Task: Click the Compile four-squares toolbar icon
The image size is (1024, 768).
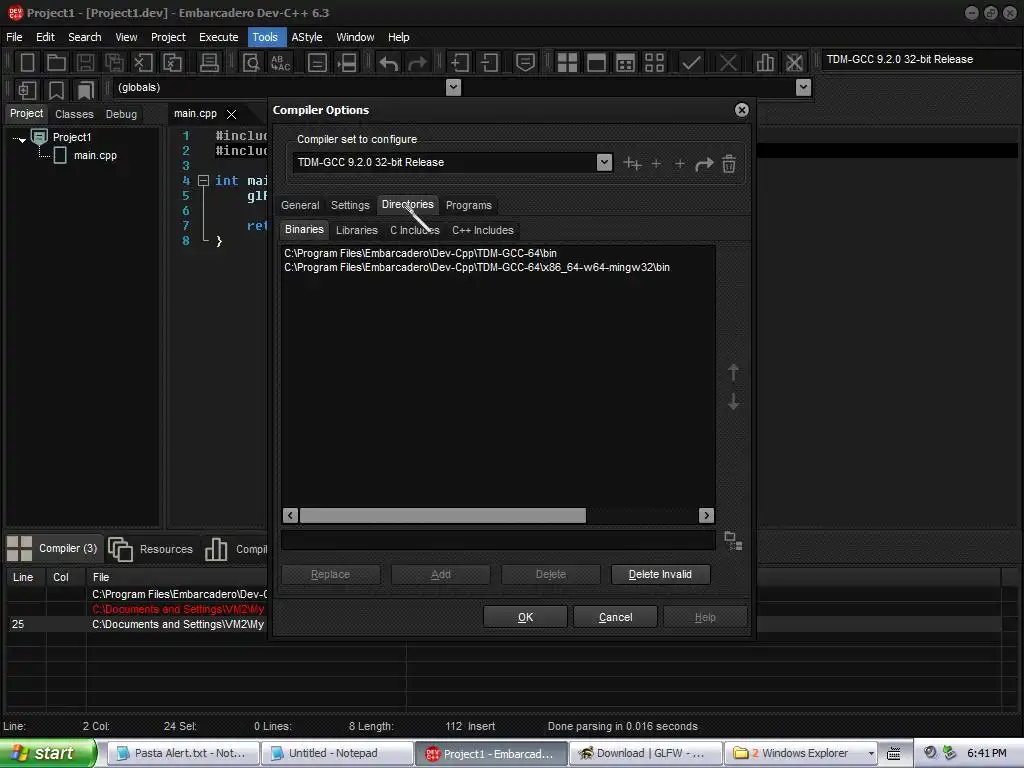Action: (x=567, y=63)
